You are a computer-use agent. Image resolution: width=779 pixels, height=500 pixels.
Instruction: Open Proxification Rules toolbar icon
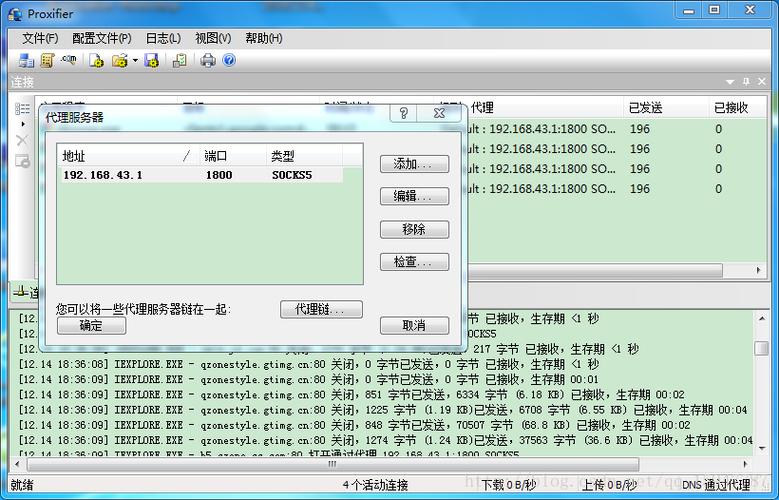click(47, 61)
